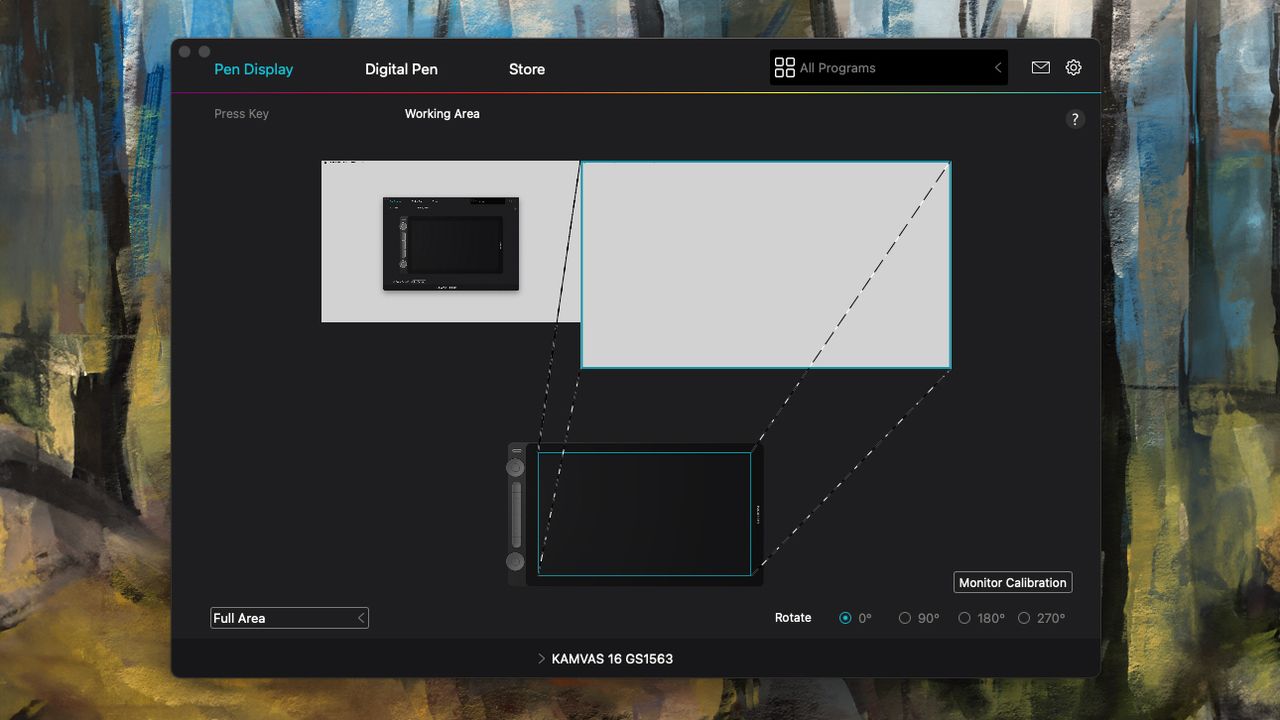Screen dimensions: 1280x720
Task: Select the 270° rotation radio button
Action: (x=1024, y=618)
